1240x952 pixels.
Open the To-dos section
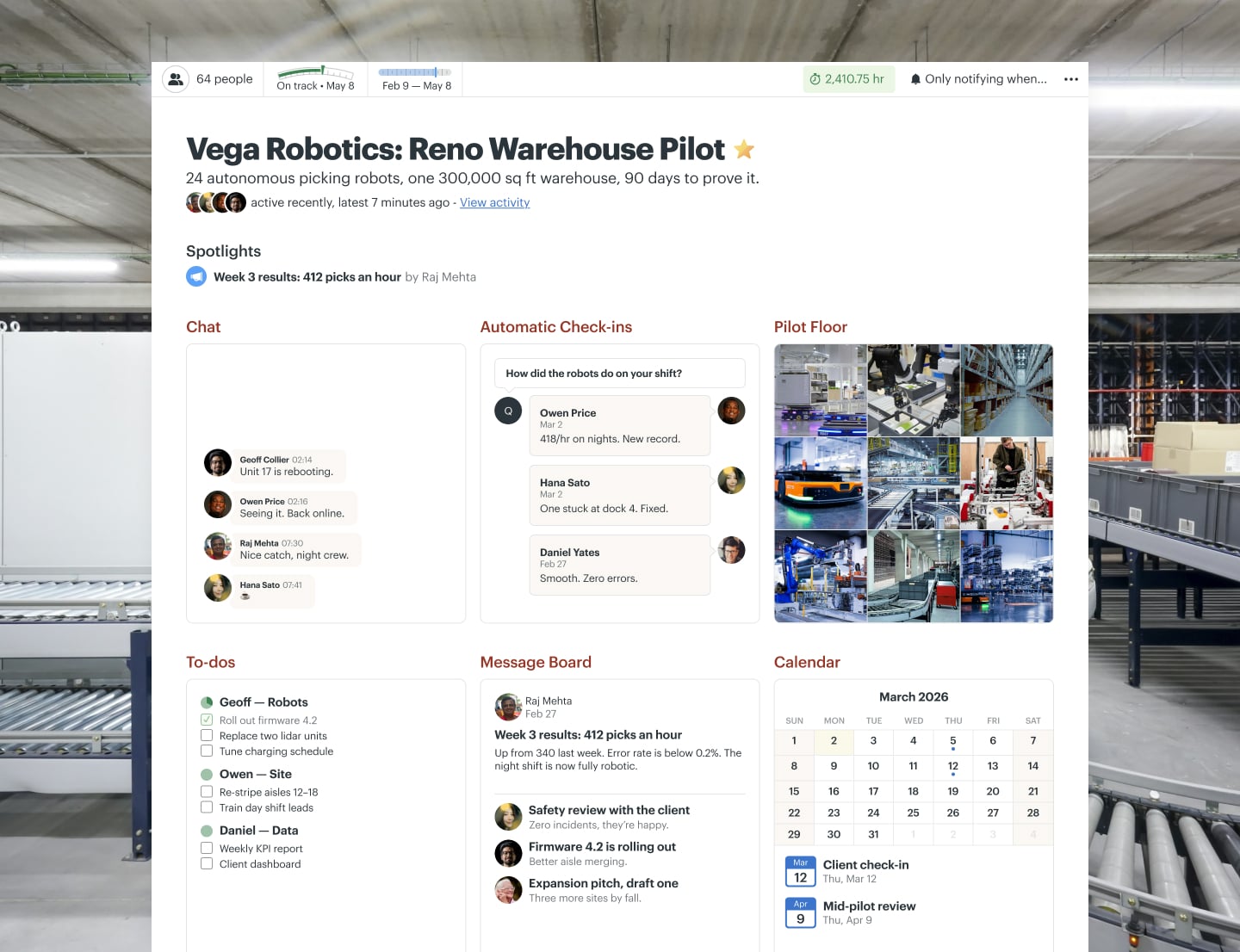210,662
